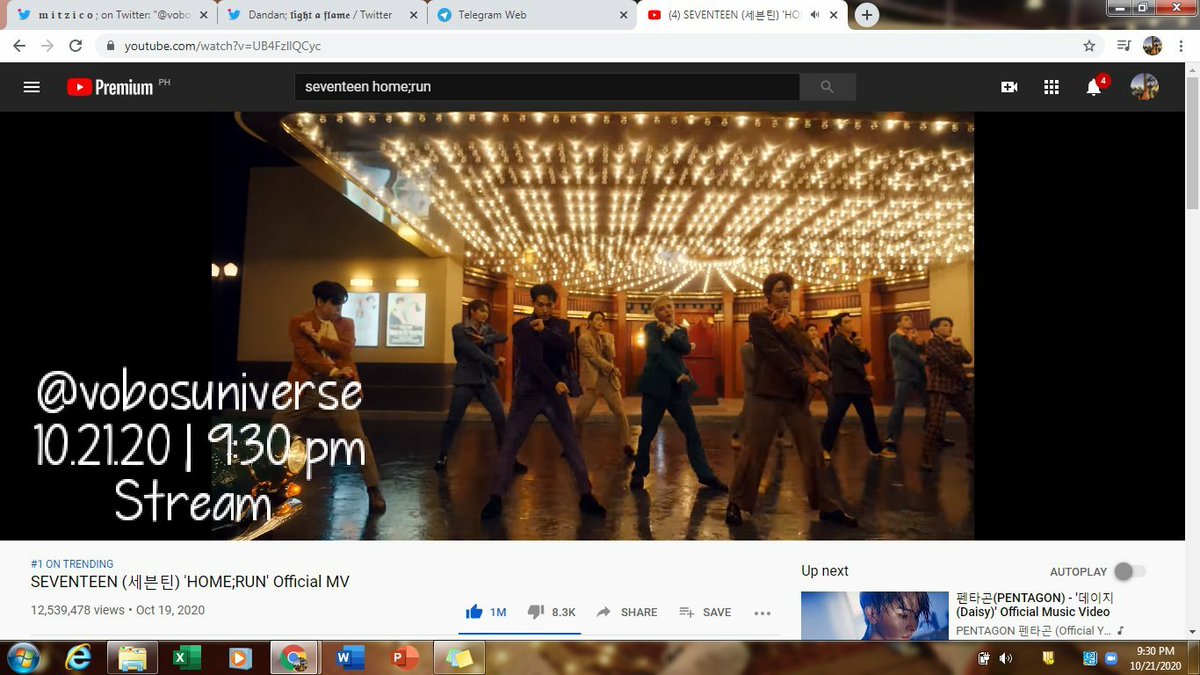Open Windows Explorer folder in taskbar
The height and width of the screenshot is (675, 1200).
click(131, 658)
